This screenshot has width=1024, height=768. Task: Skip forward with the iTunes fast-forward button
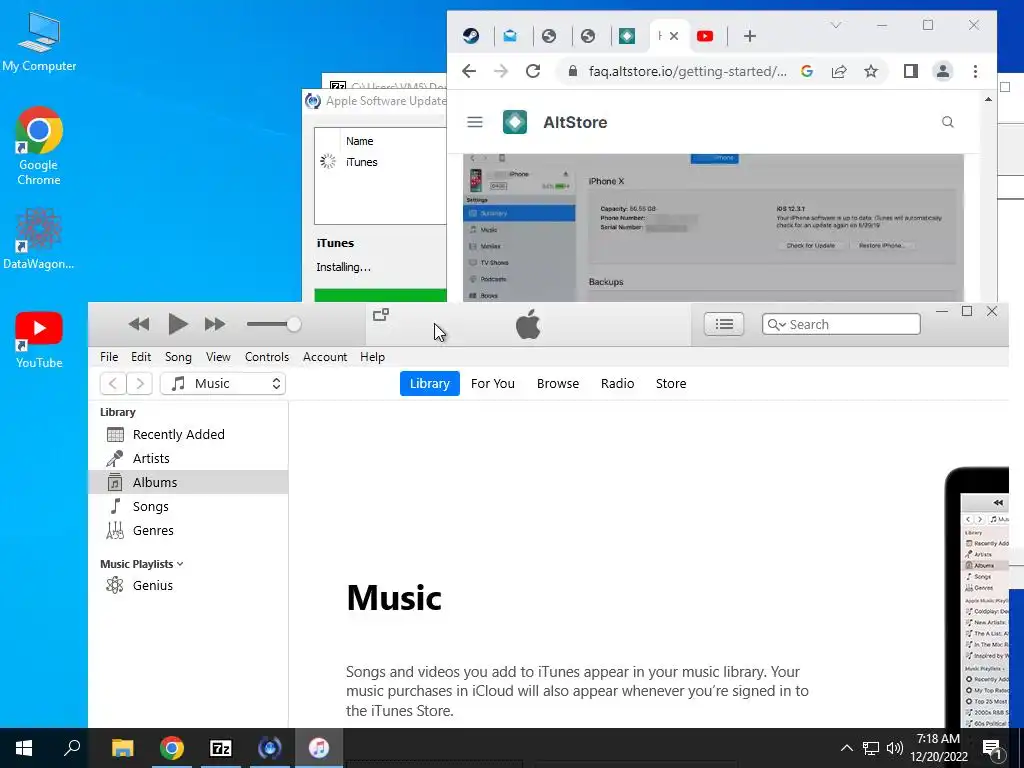point(215,324)
